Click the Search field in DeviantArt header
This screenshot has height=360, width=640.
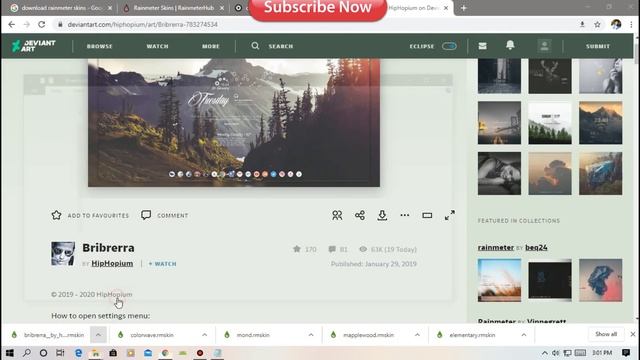[x=281, y=46]
